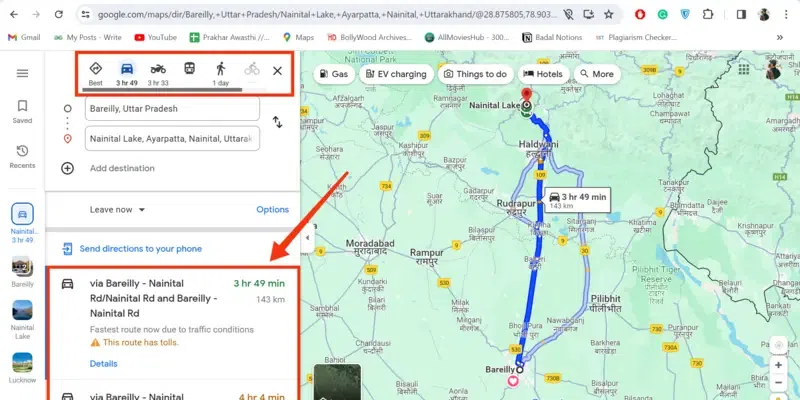
Task: Open Badal Notions bookmark
Action: (x=552, y=37)
